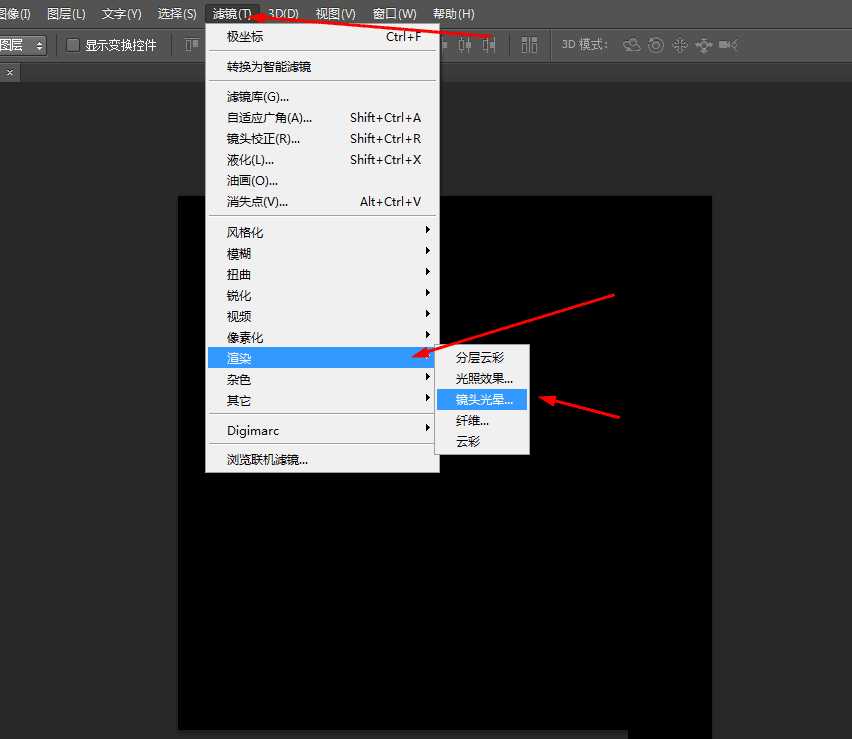Select the 3D orbit tool icon

(632, 45)
